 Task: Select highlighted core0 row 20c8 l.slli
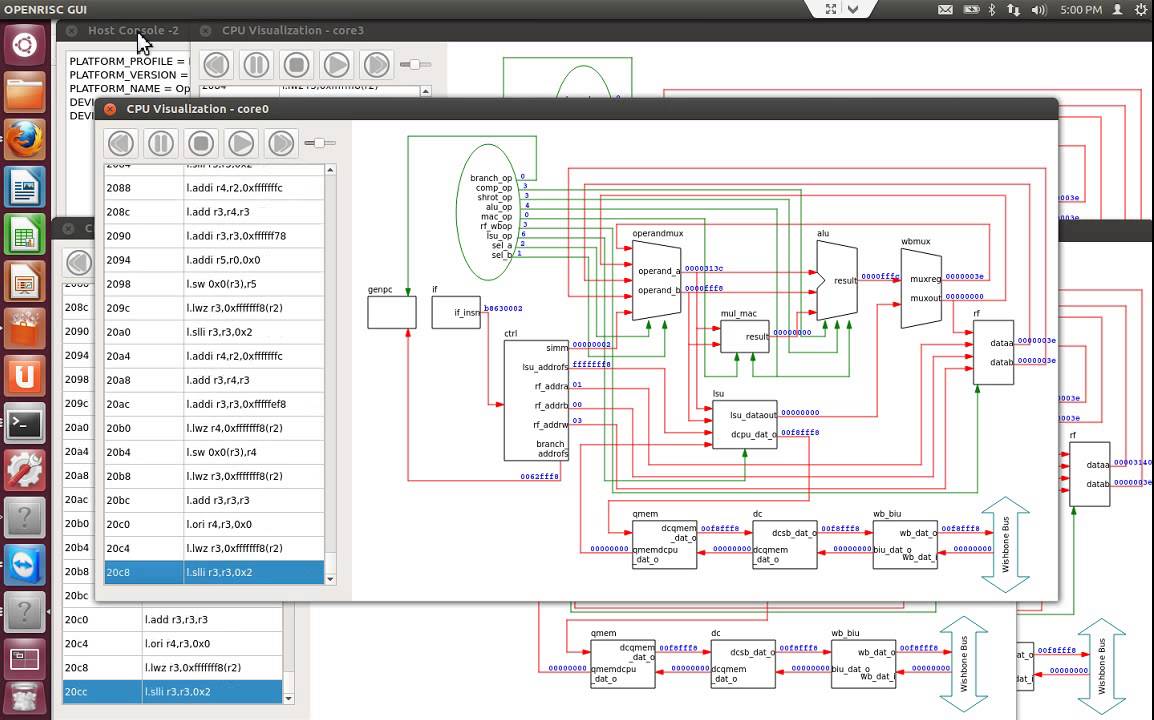pyautogui.click(x=214, y=572)
